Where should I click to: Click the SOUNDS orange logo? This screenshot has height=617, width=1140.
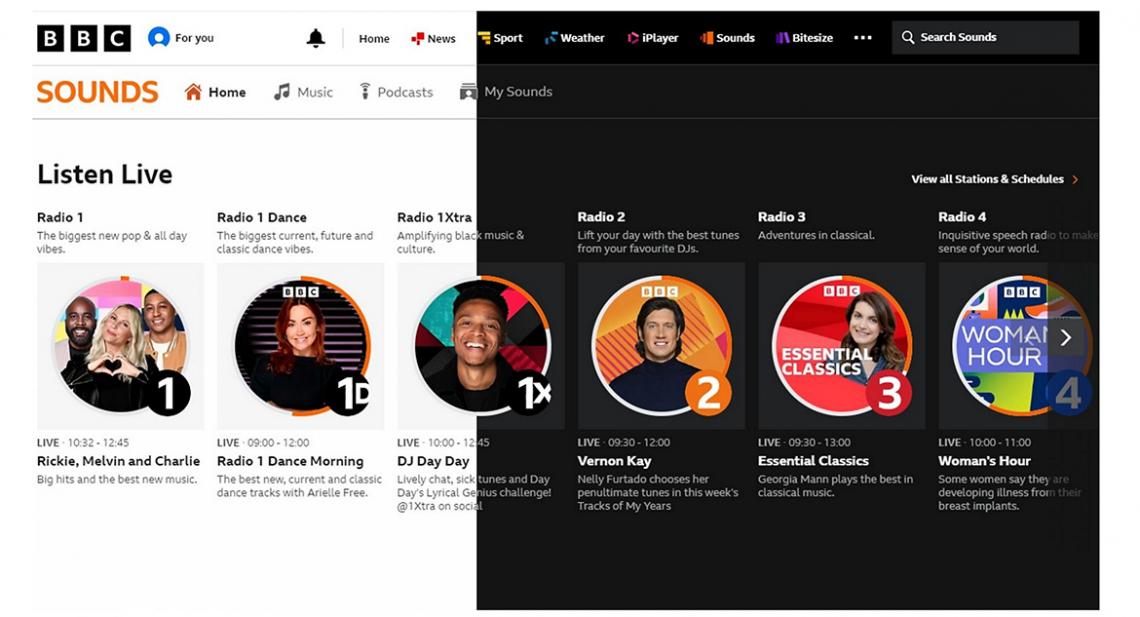coord(97,92)
